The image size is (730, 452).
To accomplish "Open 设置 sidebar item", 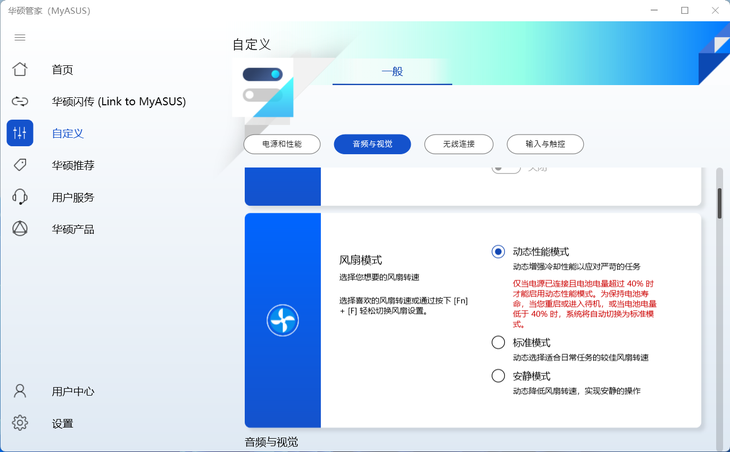I will 62,424.
